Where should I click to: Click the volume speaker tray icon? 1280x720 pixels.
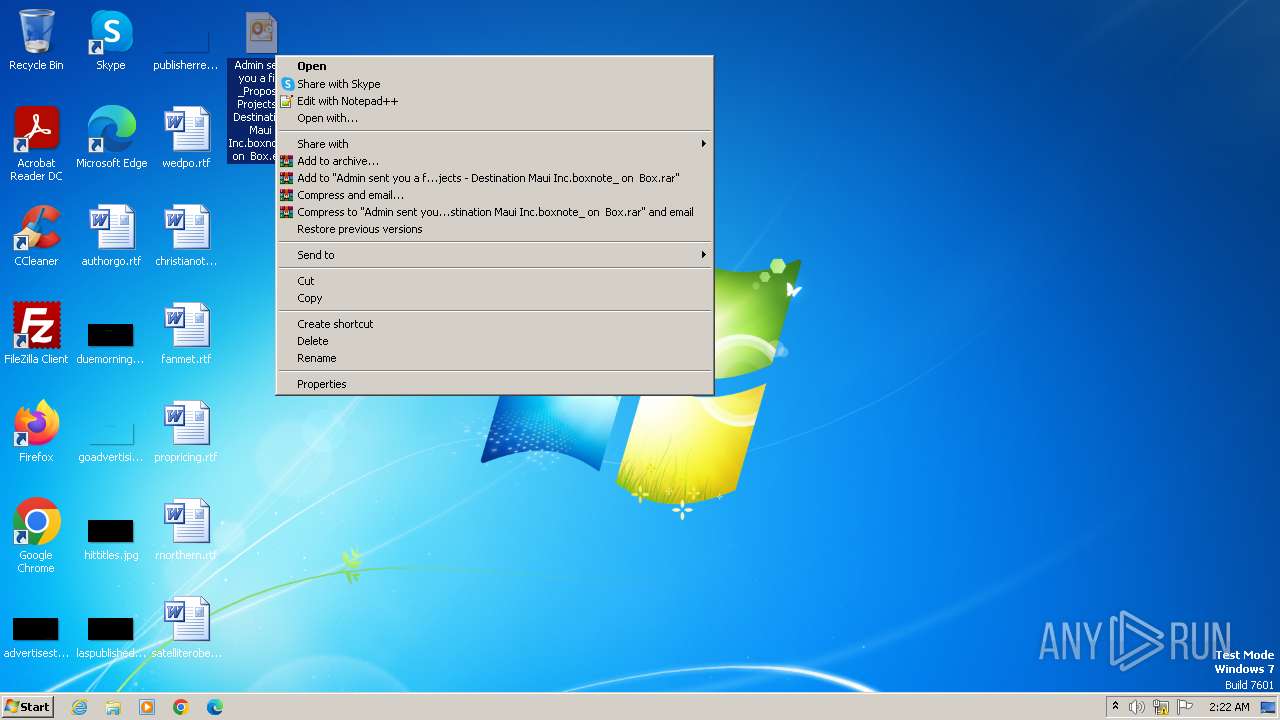coord(1137,707)
